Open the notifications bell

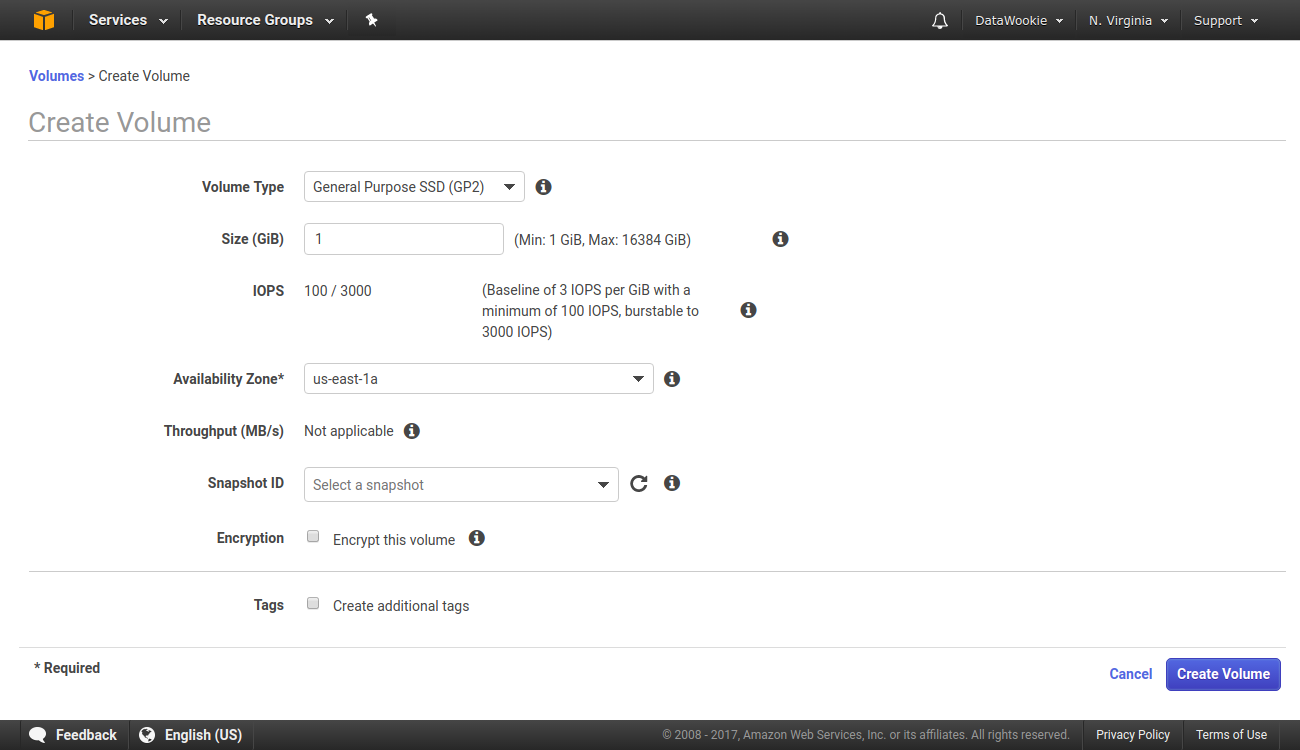click(x=939, y=21)
